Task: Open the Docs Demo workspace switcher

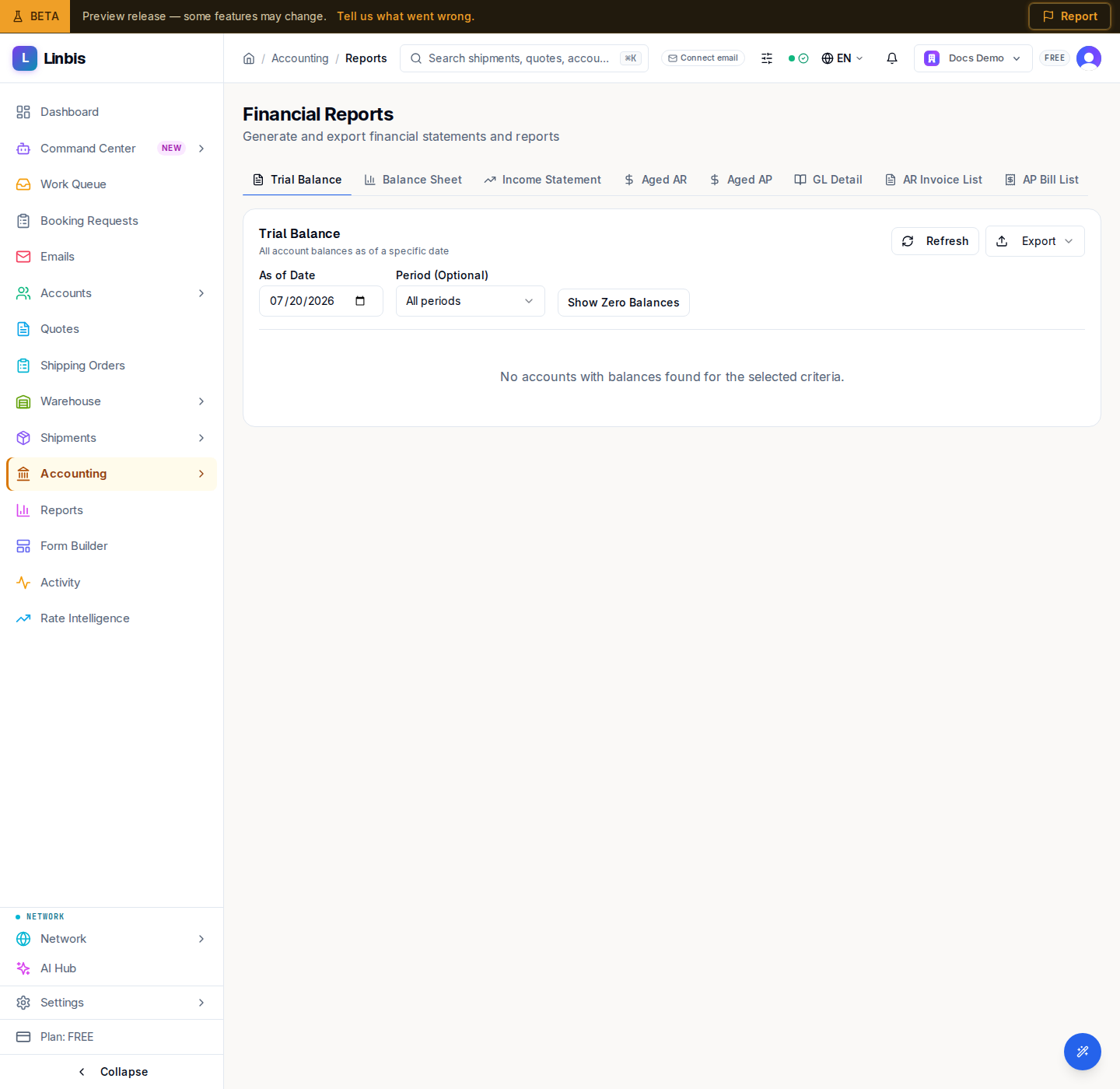Action: click(973, 58)
